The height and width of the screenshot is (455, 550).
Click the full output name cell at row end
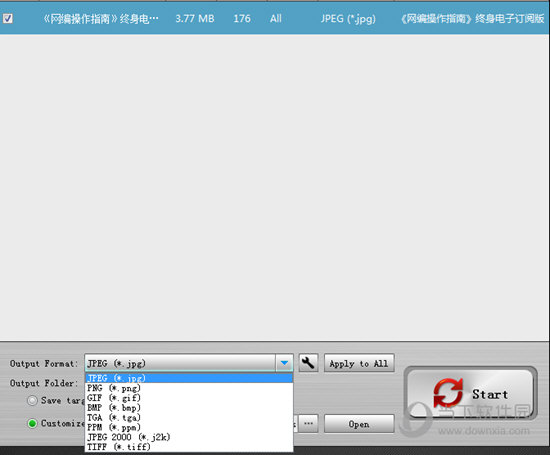tap(473, 18)
